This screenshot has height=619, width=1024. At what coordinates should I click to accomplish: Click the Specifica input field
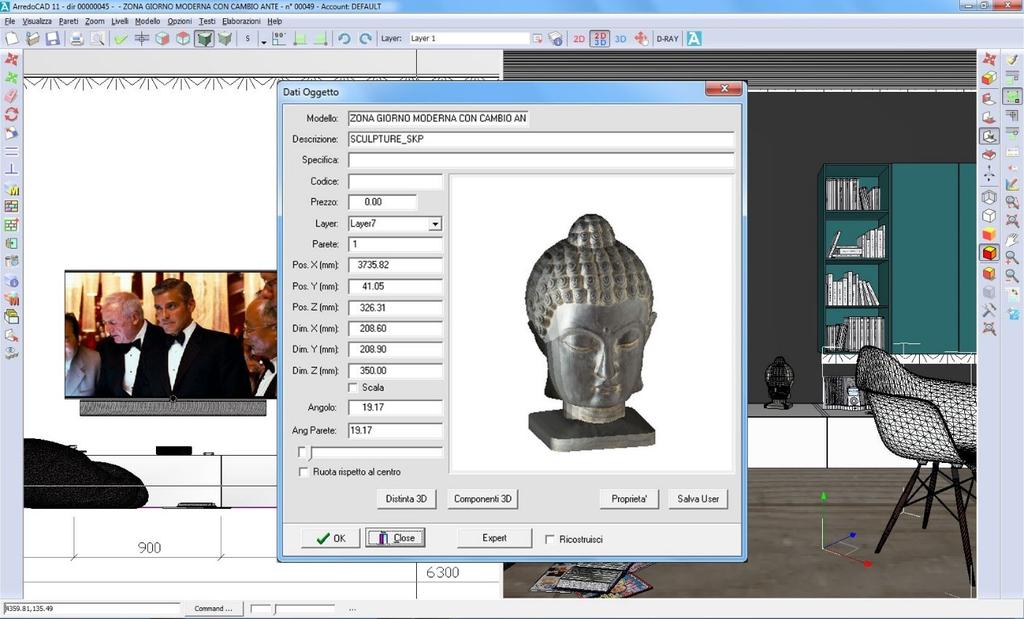coord(541,160)
